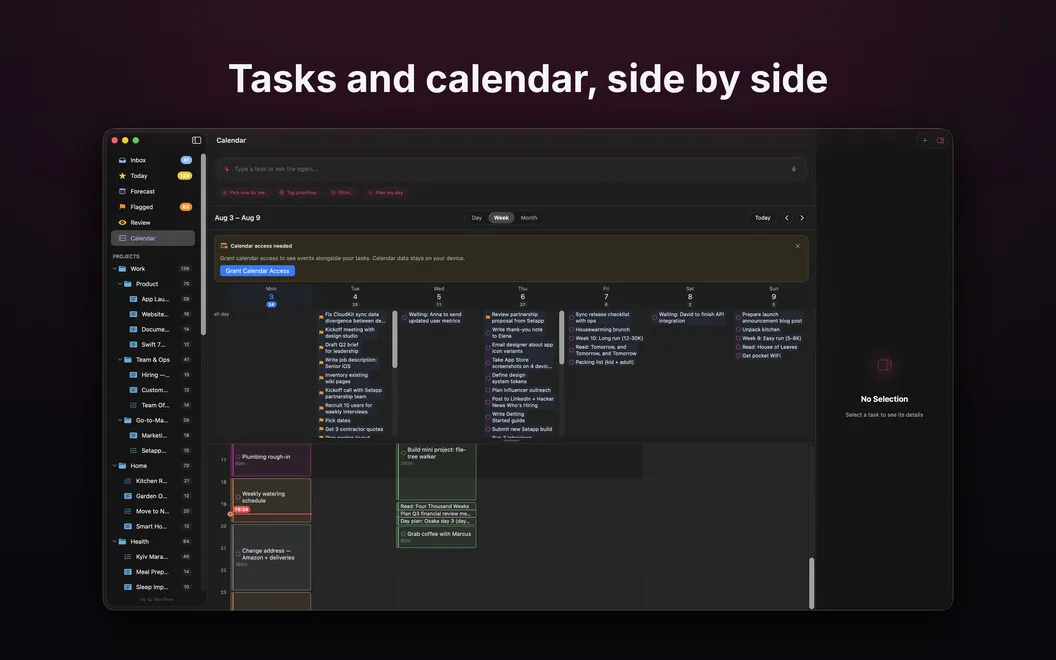
Task: Click the microphone icon in task field
Action: click(794, 169)
